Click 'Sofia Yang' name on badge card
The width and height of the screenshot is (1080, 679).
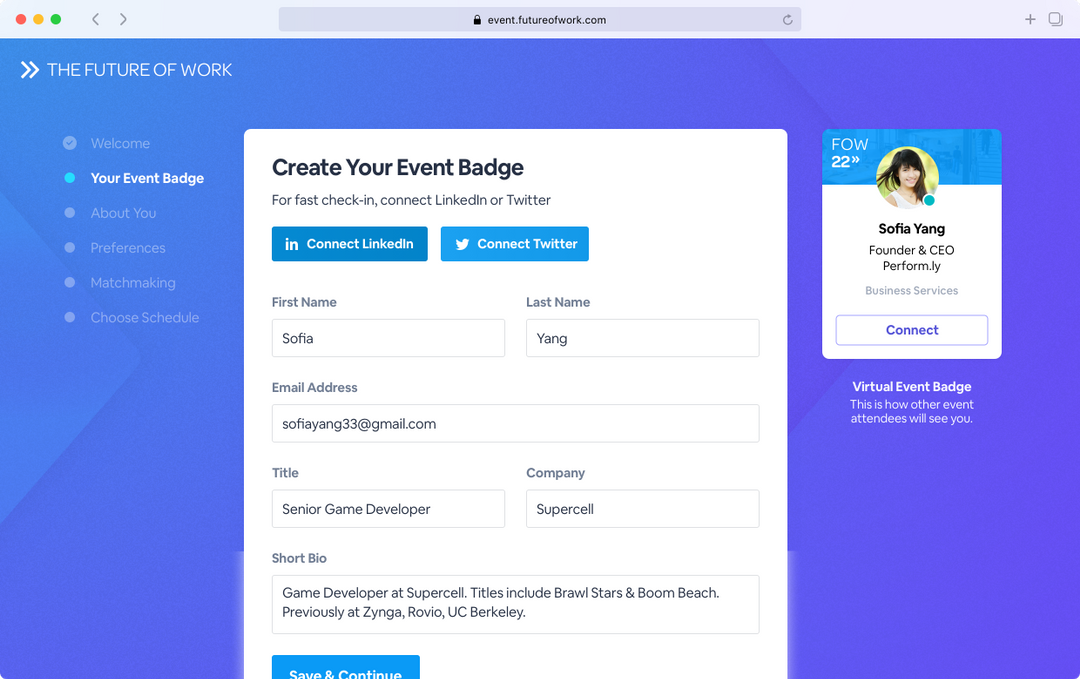pos(911,229)
